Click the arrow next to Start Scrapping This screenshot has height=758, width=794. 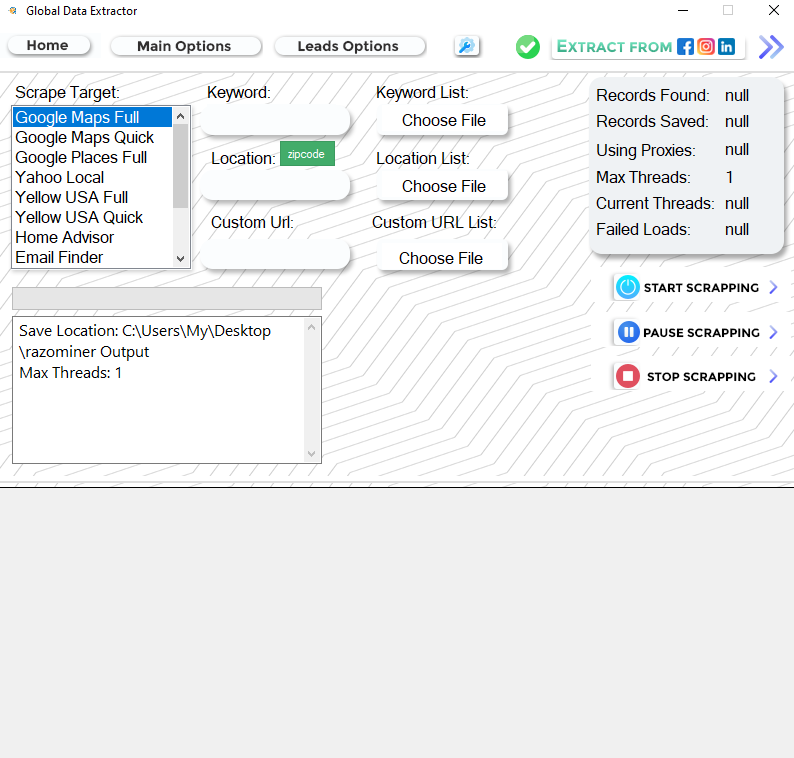(x=773, y=288)
